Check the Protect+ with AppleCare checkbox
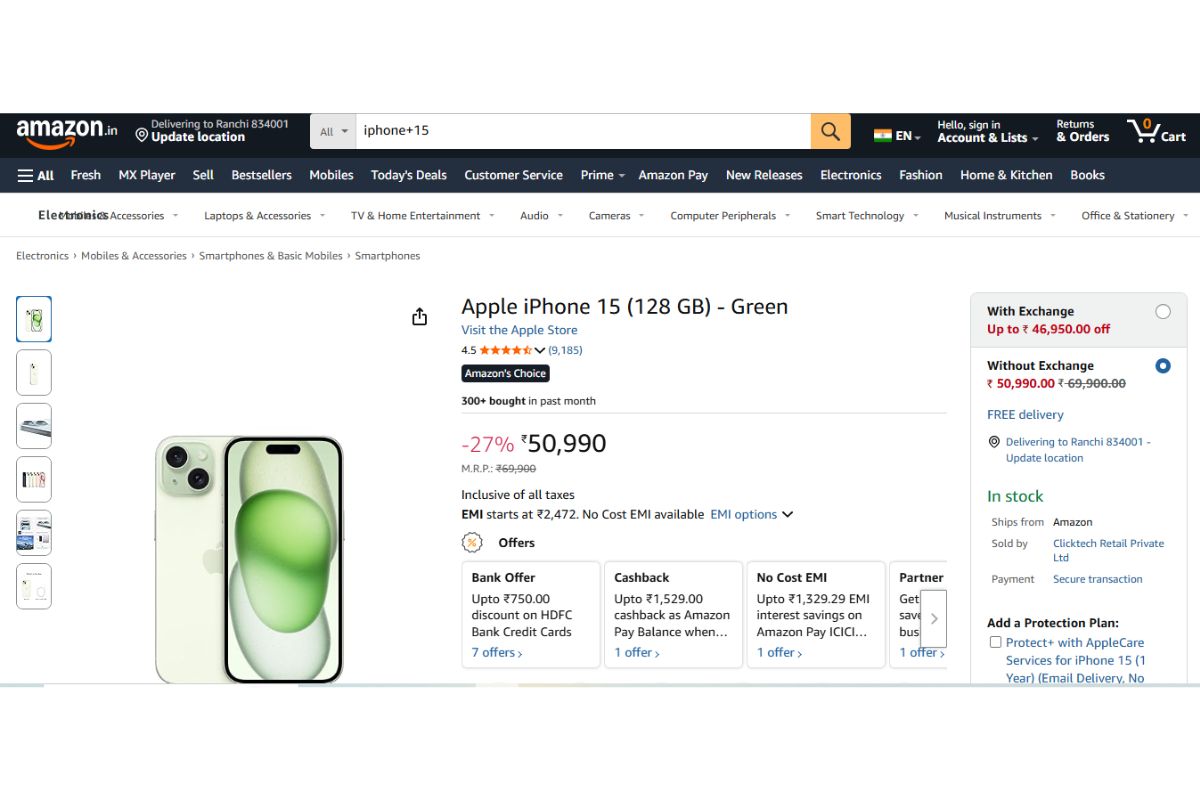Image resolution: width=1200 pixels, height=800 pixels. click(995, 642)
